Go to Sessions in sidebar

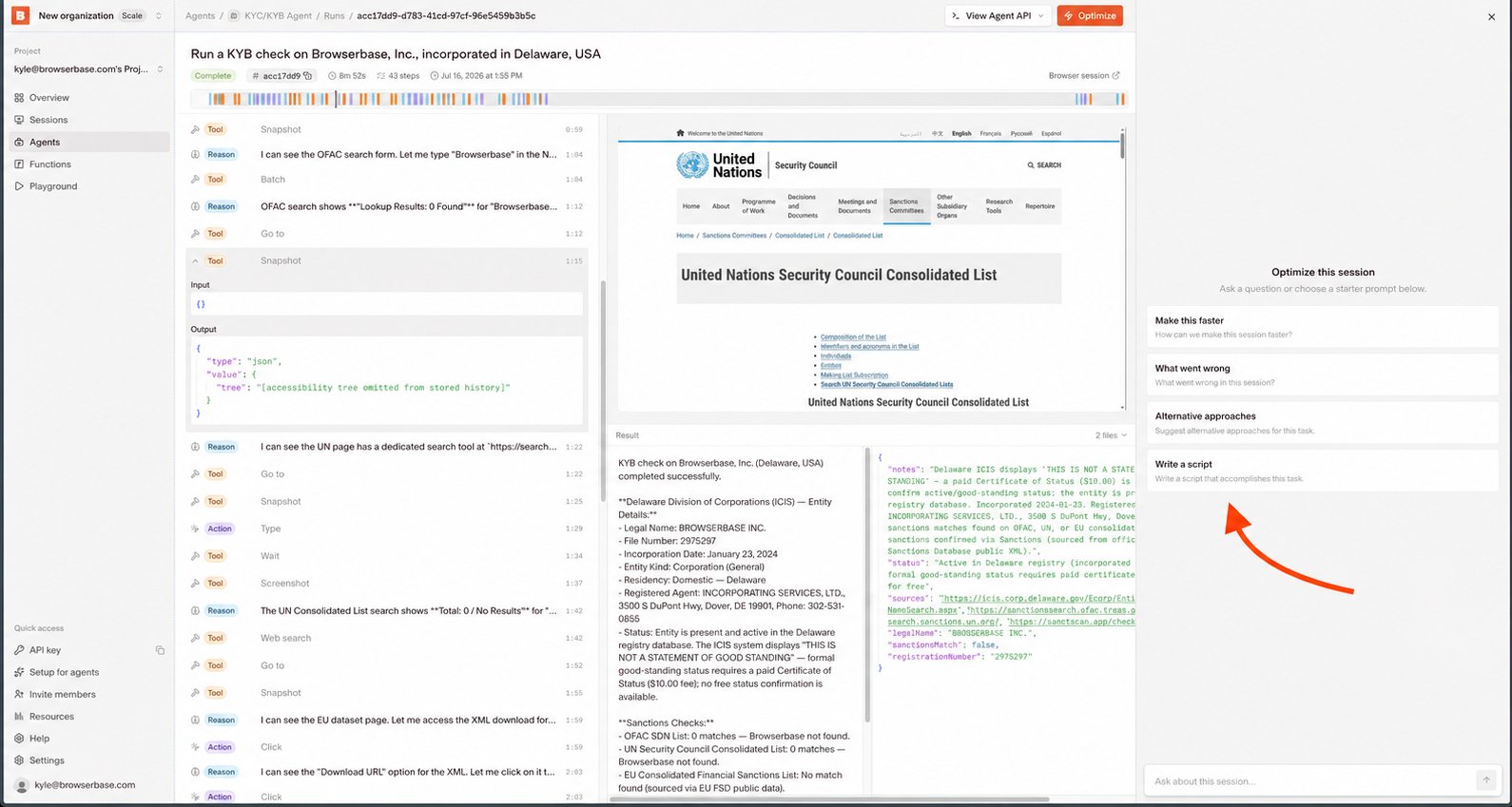89,120
